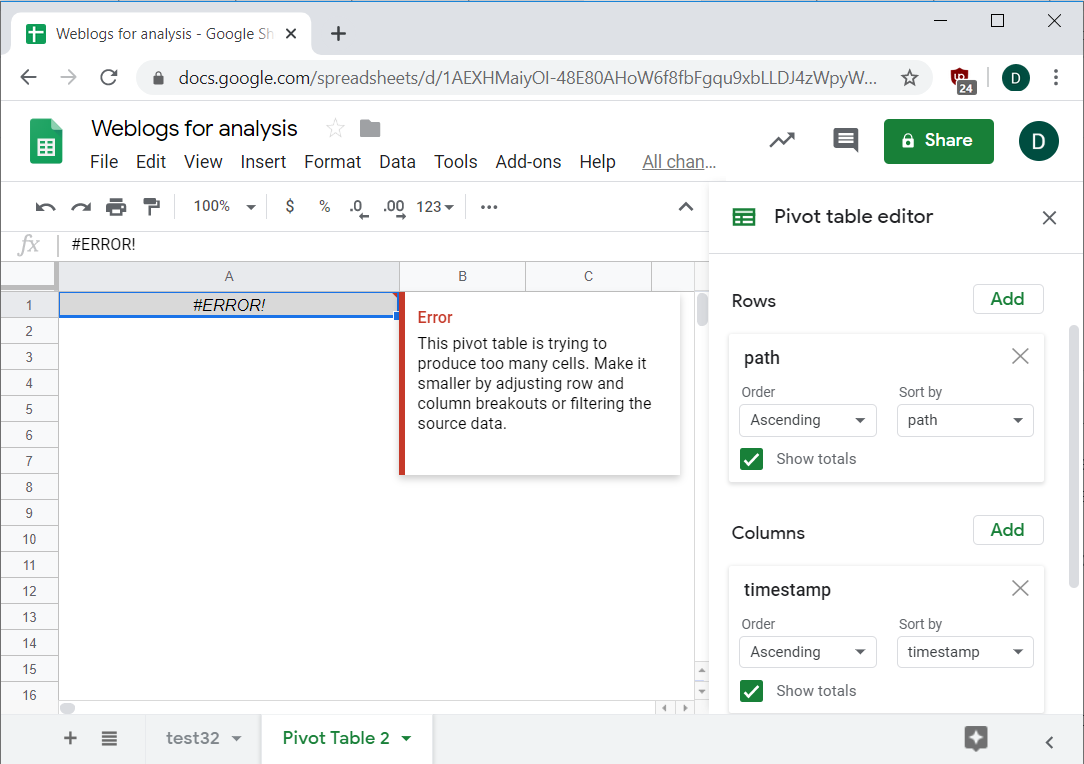Open the Explore button at bottom right
1084x764 pixels.
[976, 739]
